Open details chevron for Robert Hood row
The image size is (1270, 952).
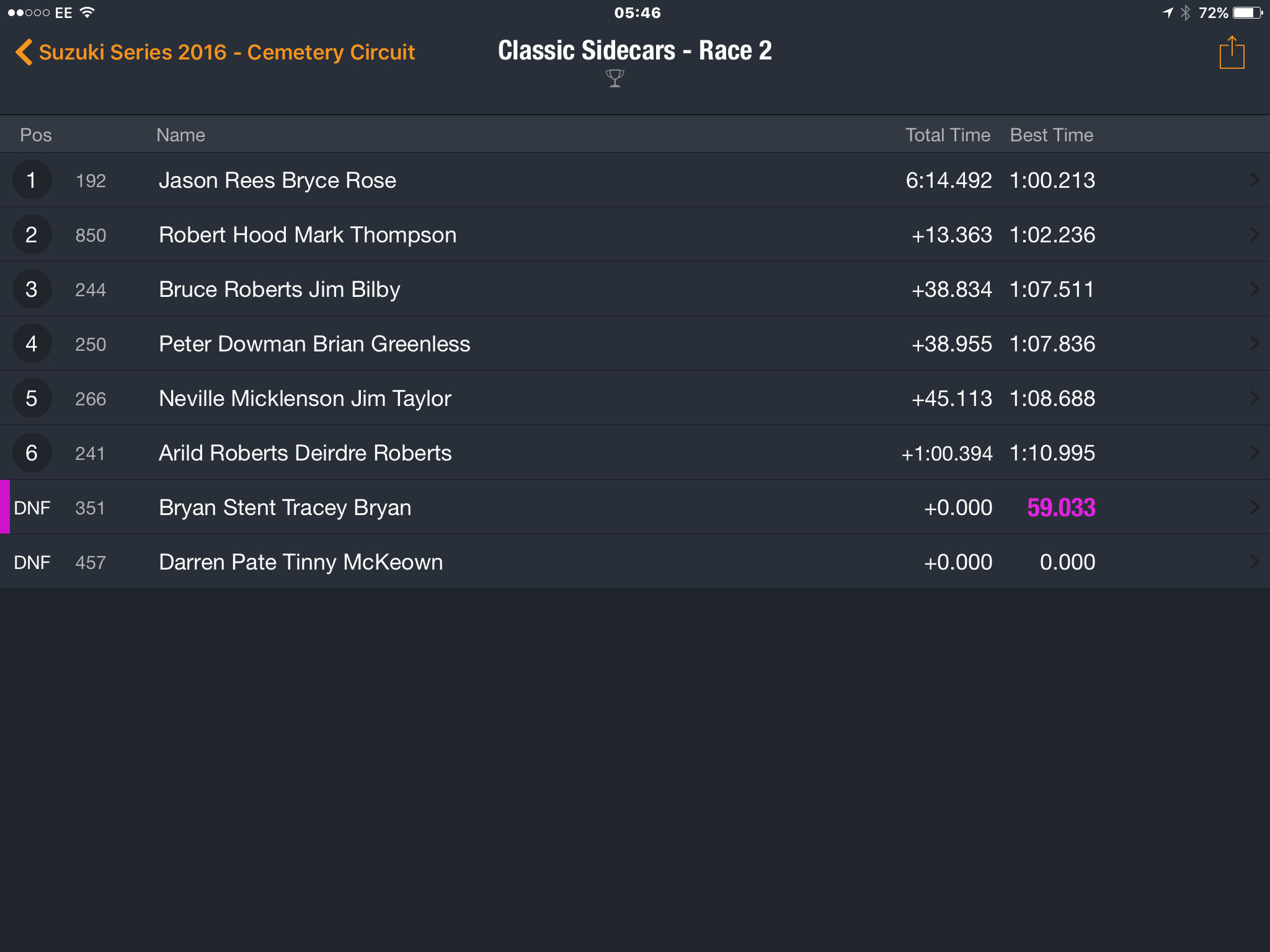point(1254,234)
